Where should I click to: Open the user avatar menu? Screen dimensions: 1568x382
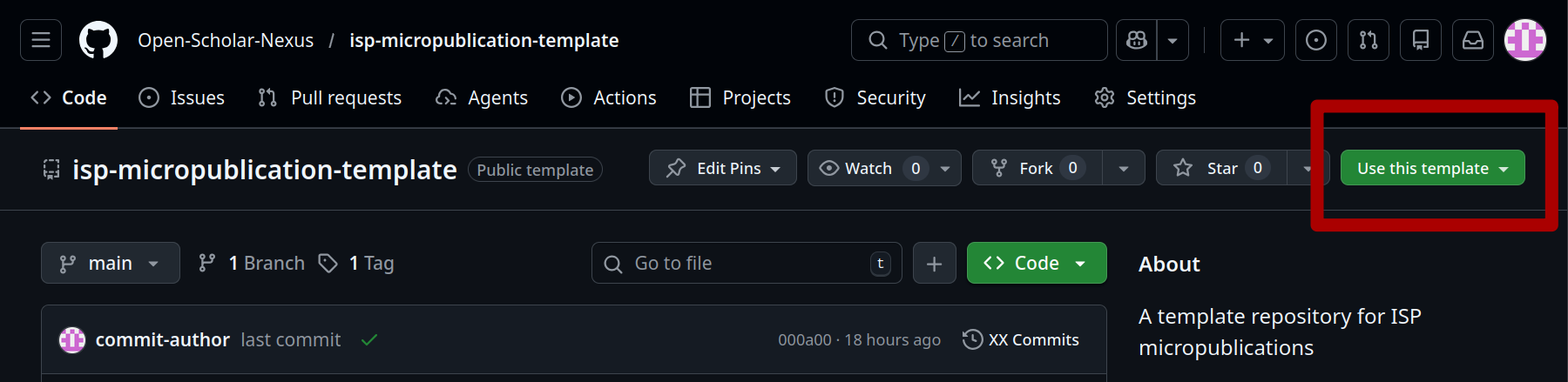click(1525, 40)
